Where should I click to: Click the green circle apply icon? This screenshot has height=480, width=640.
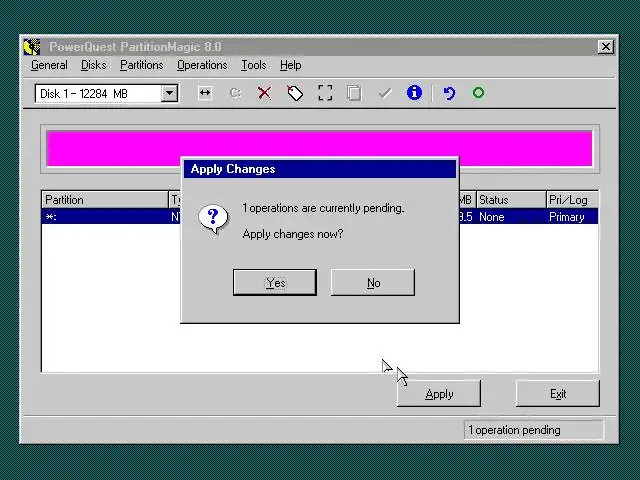click(478, 93)
